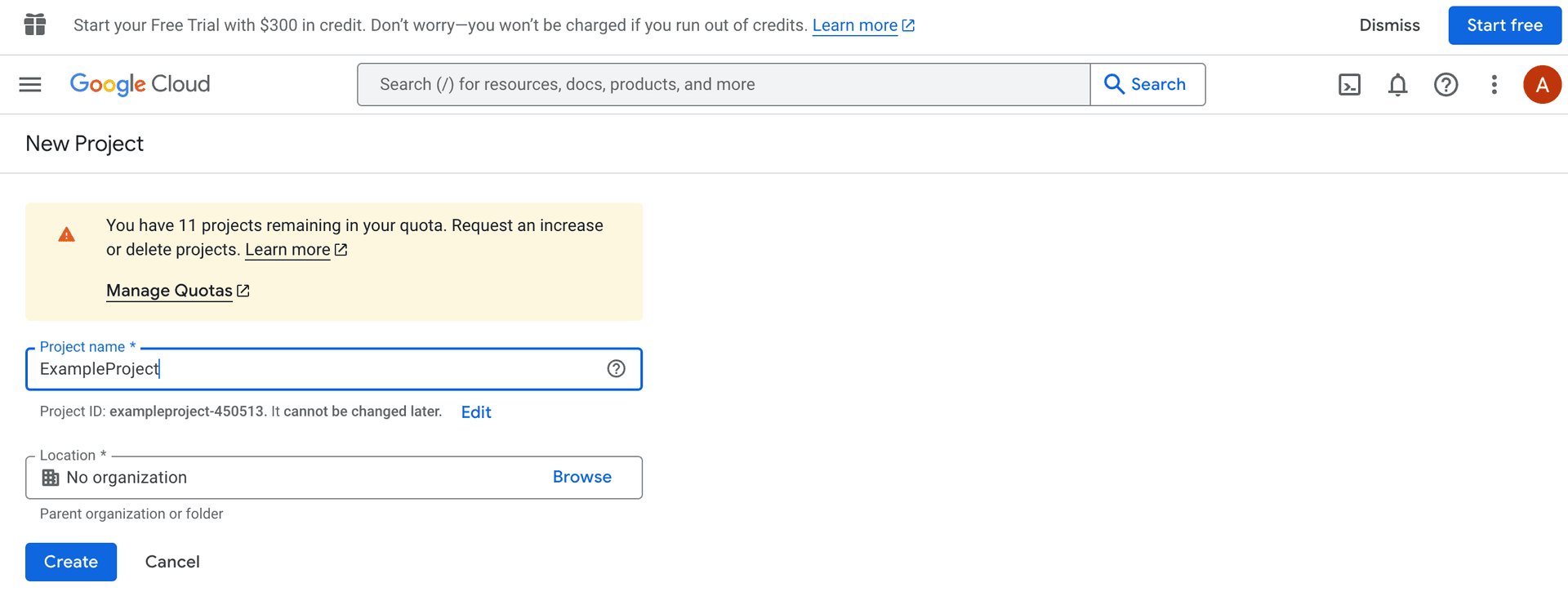Click the magnifier icon in Search button

click(1114, 83)
